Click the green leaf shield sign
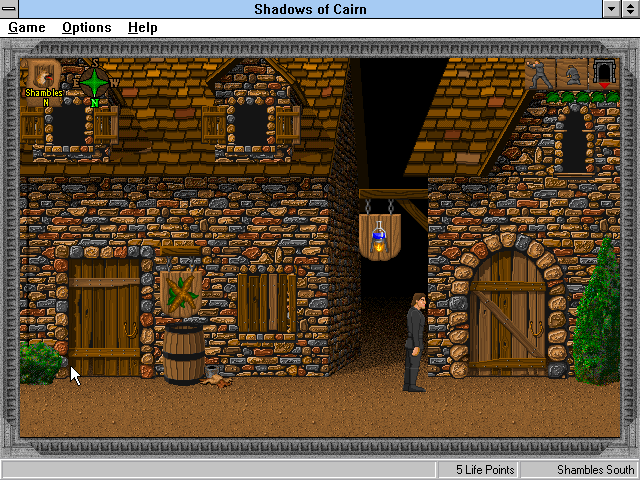This screenshot has height=480, width=640. [181, 292]
